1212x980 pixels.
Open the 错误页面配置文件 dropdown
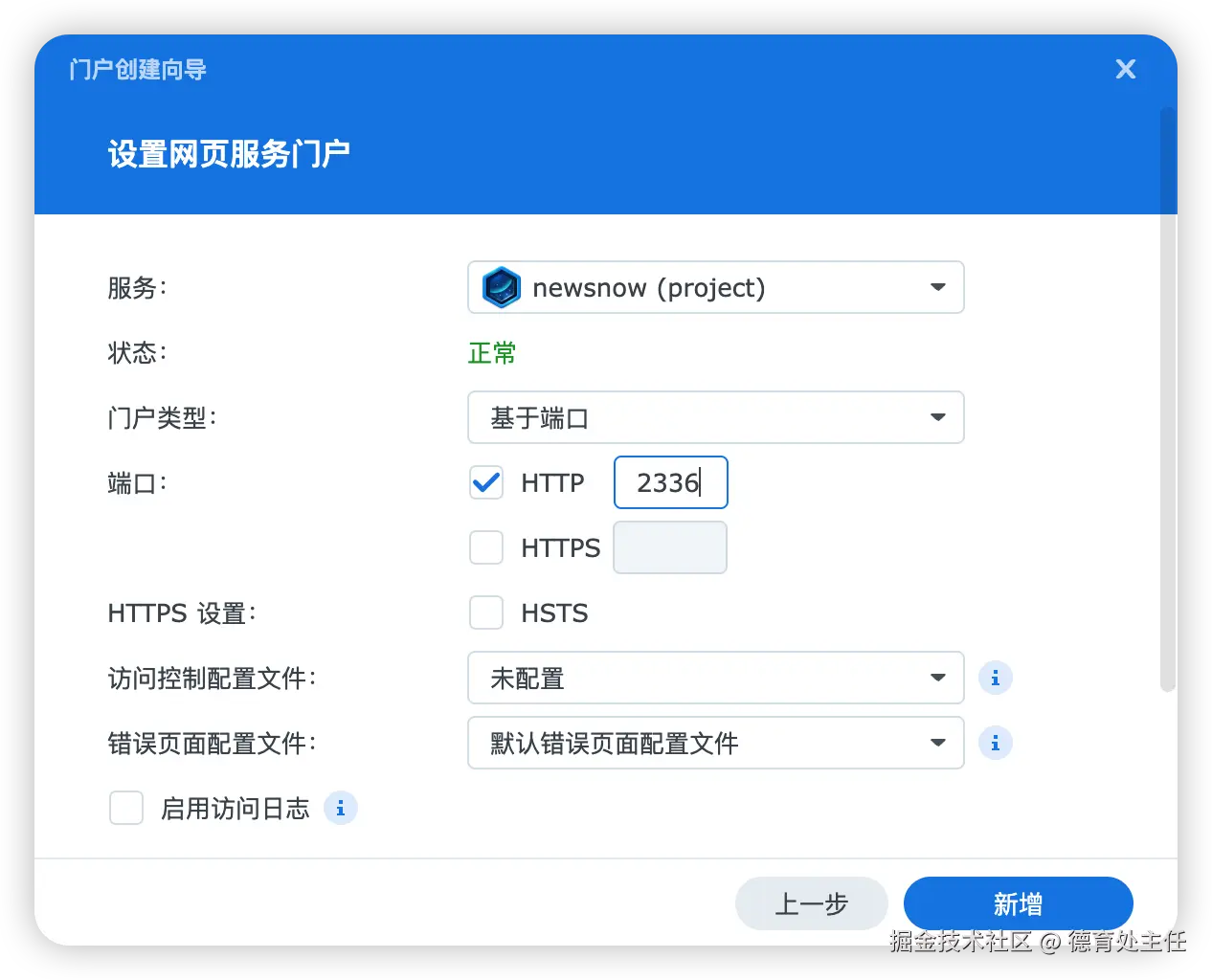click(715, 743)
